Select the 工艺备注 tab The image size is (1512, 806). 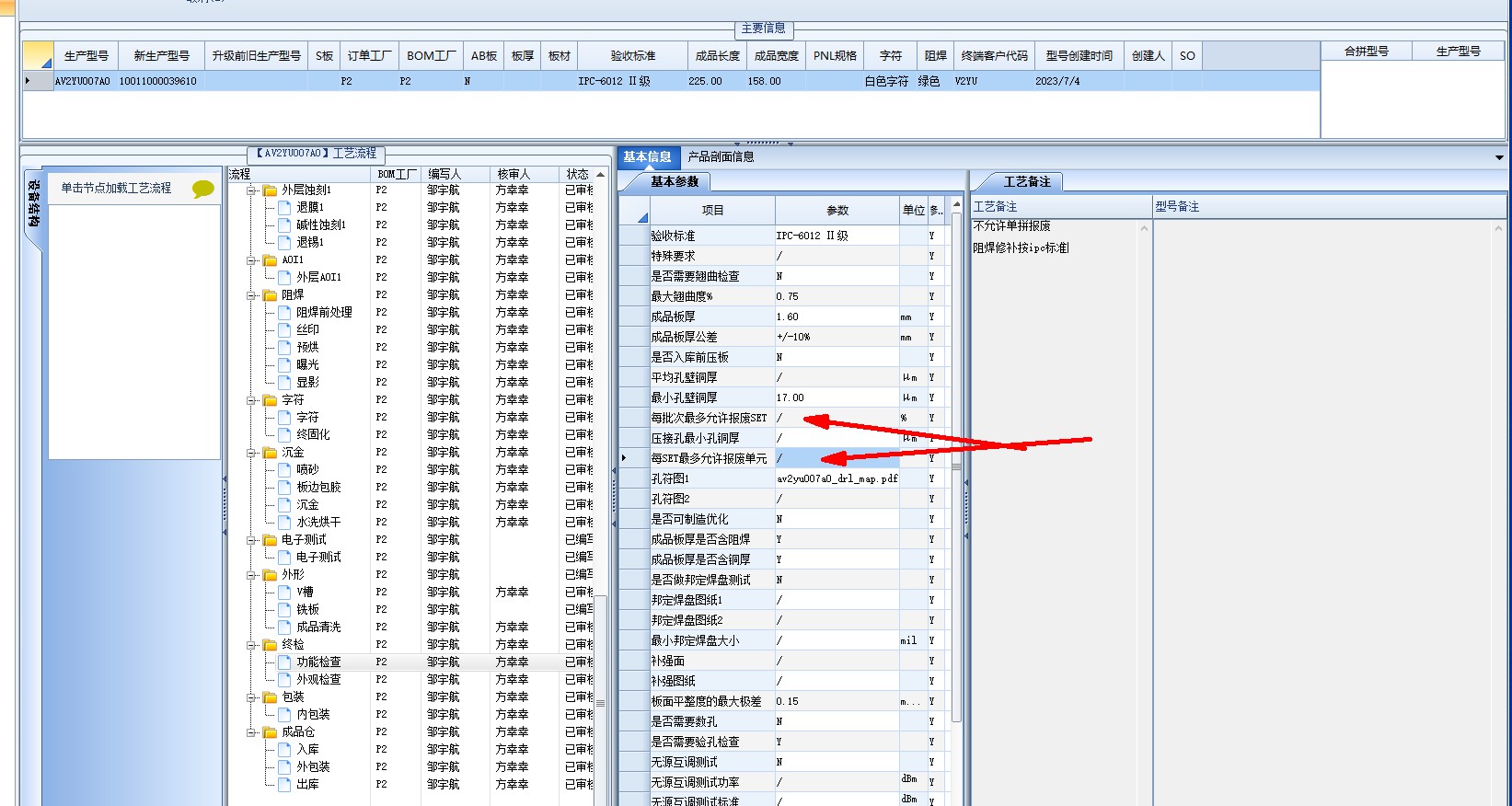click(1027, 182)
